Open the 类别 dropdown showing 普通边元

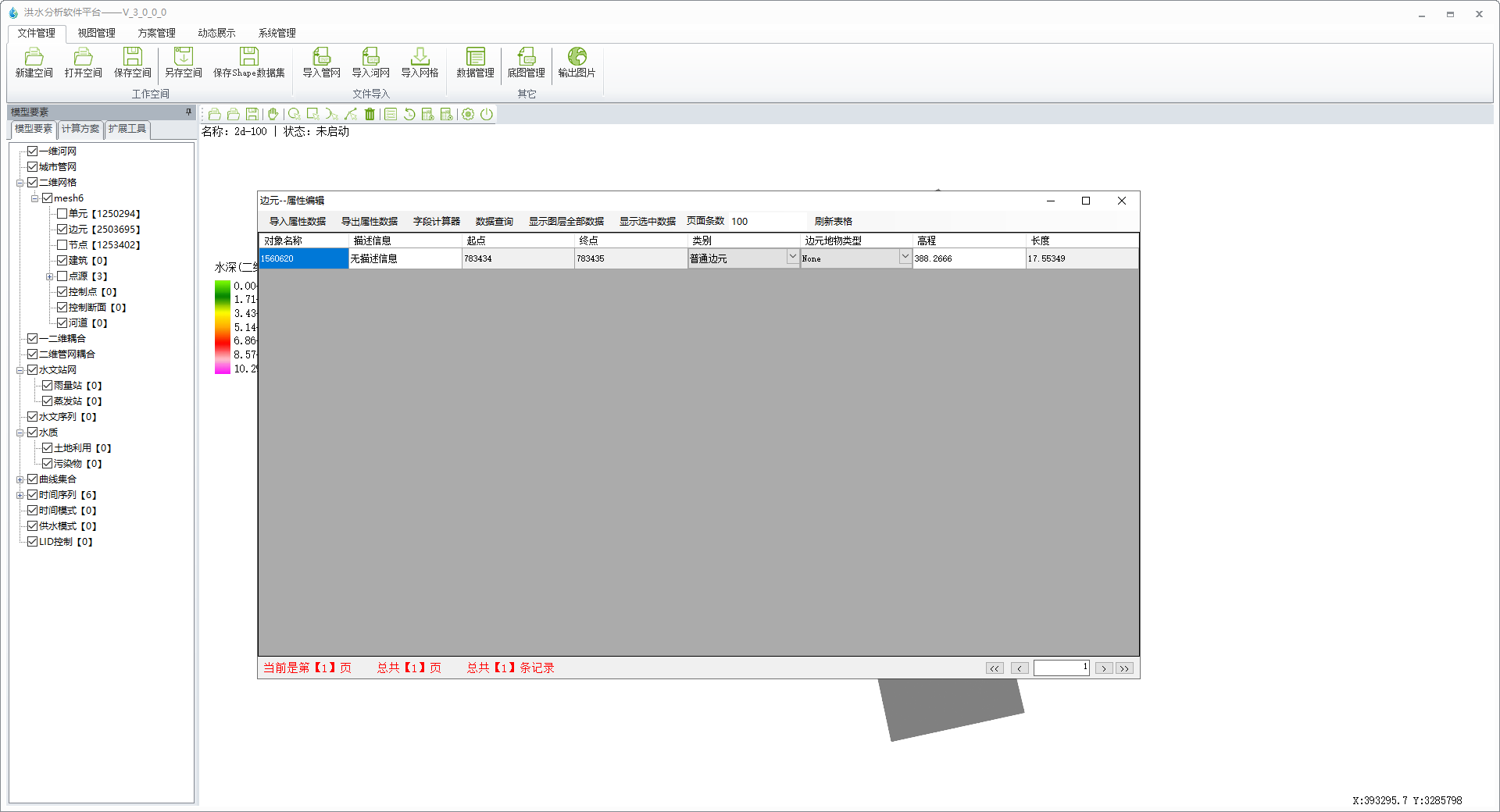coord(792,257)
